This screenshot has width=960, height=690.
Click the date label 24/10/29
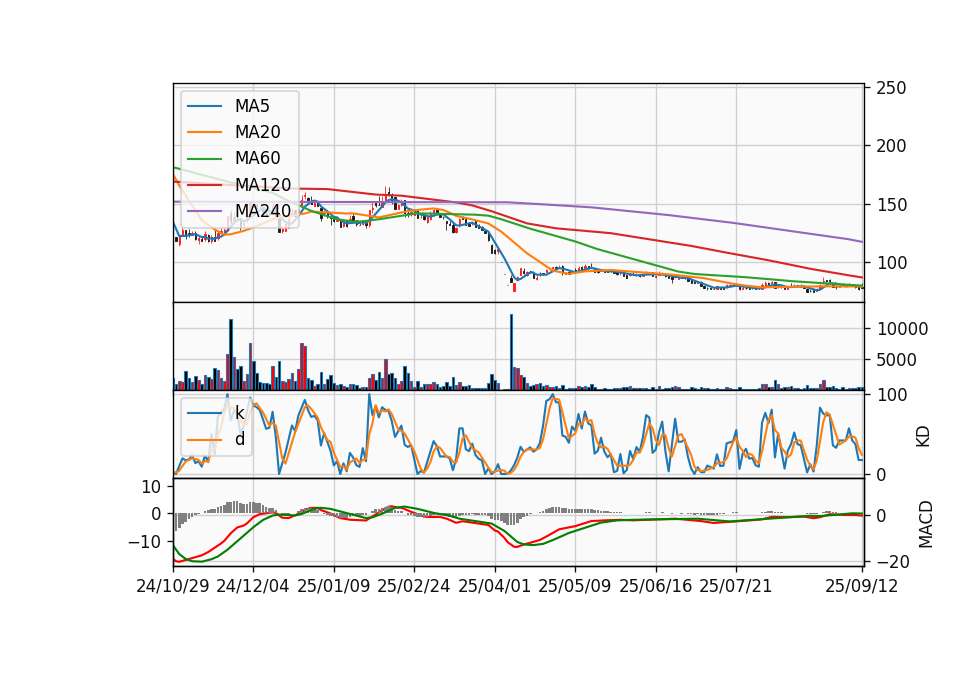tap(173, 586)
